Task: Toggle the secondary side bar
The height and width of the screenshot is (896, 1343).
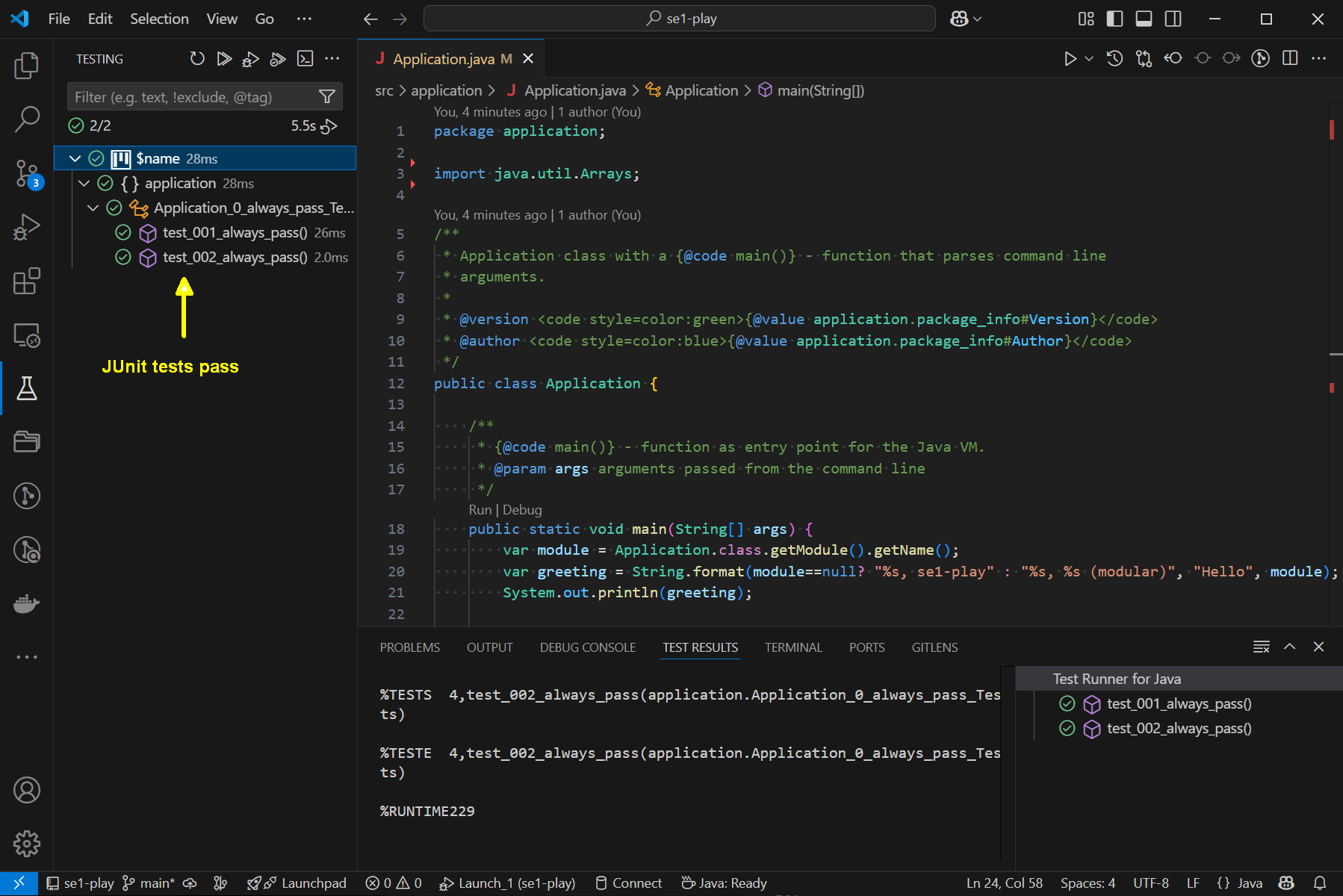Action: [x=1173, y=19]
